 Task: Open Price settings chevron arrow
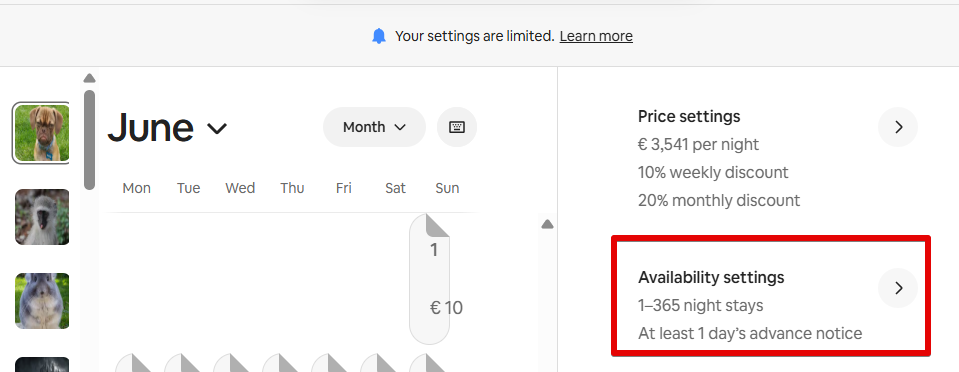point(898,127)
